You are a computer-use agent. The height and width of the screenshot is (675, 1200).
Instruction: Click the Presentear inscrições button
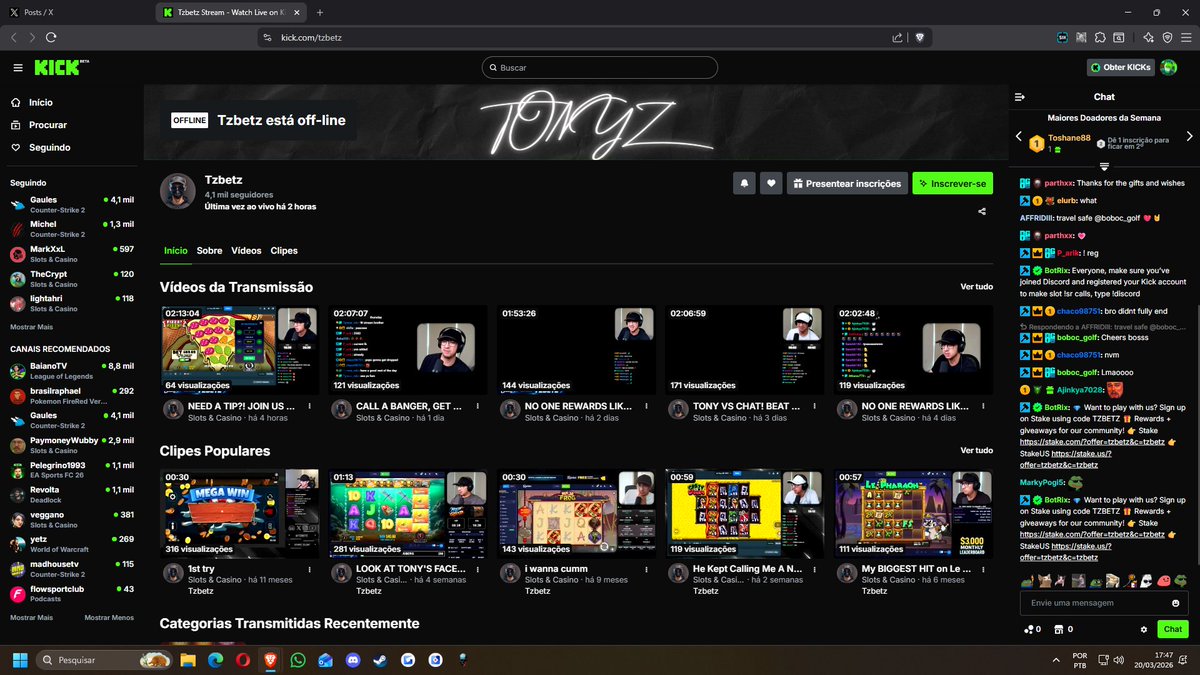coord(847,183)
